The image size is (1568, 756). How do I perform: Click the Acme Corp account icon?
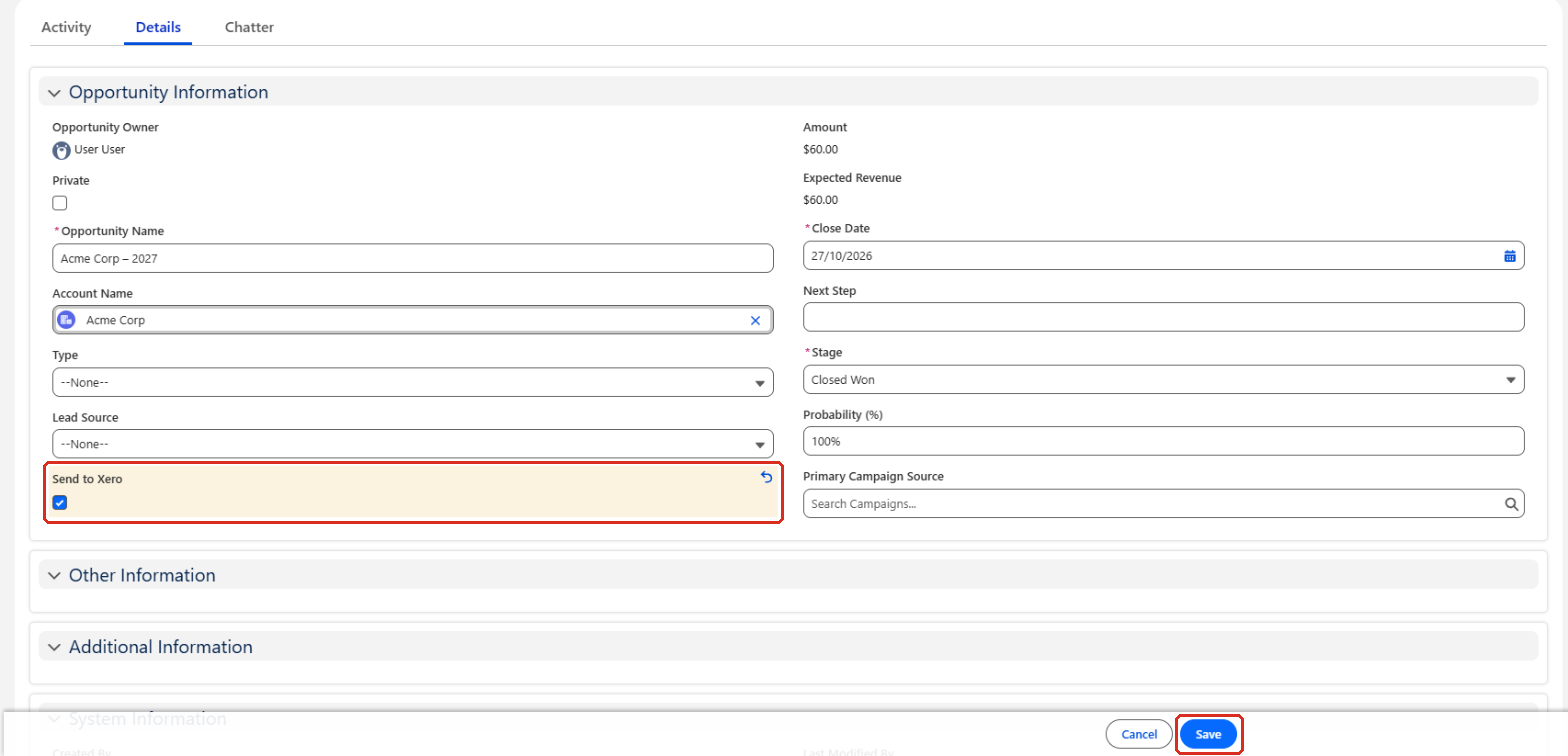(x=67, y=320)
